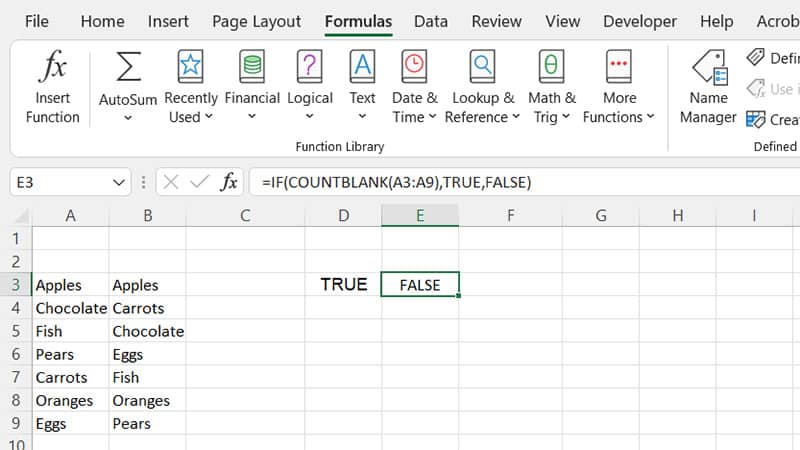Select the Formulas tab
This screenshot has width=800, height=450.
[358, 21]
